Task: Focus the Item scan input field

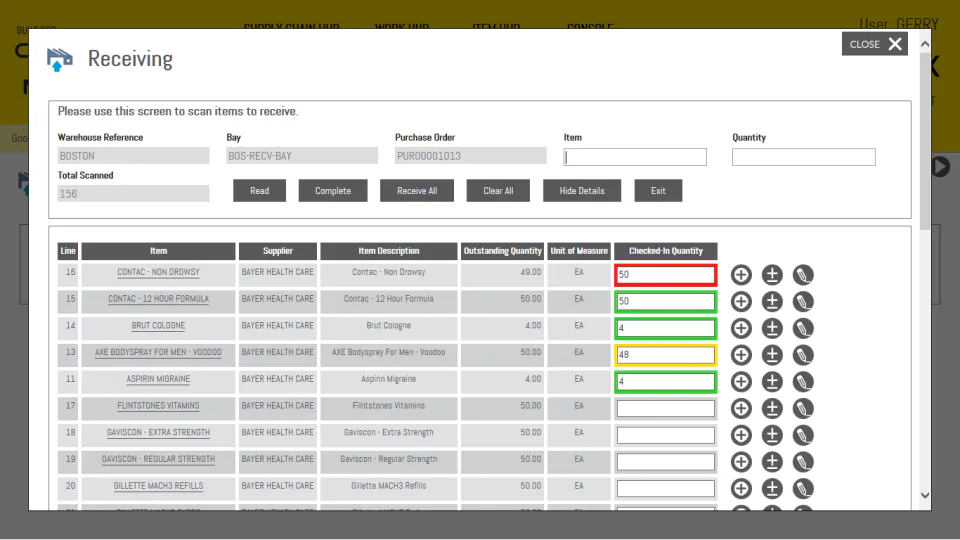Action: (x=635, y=157)
